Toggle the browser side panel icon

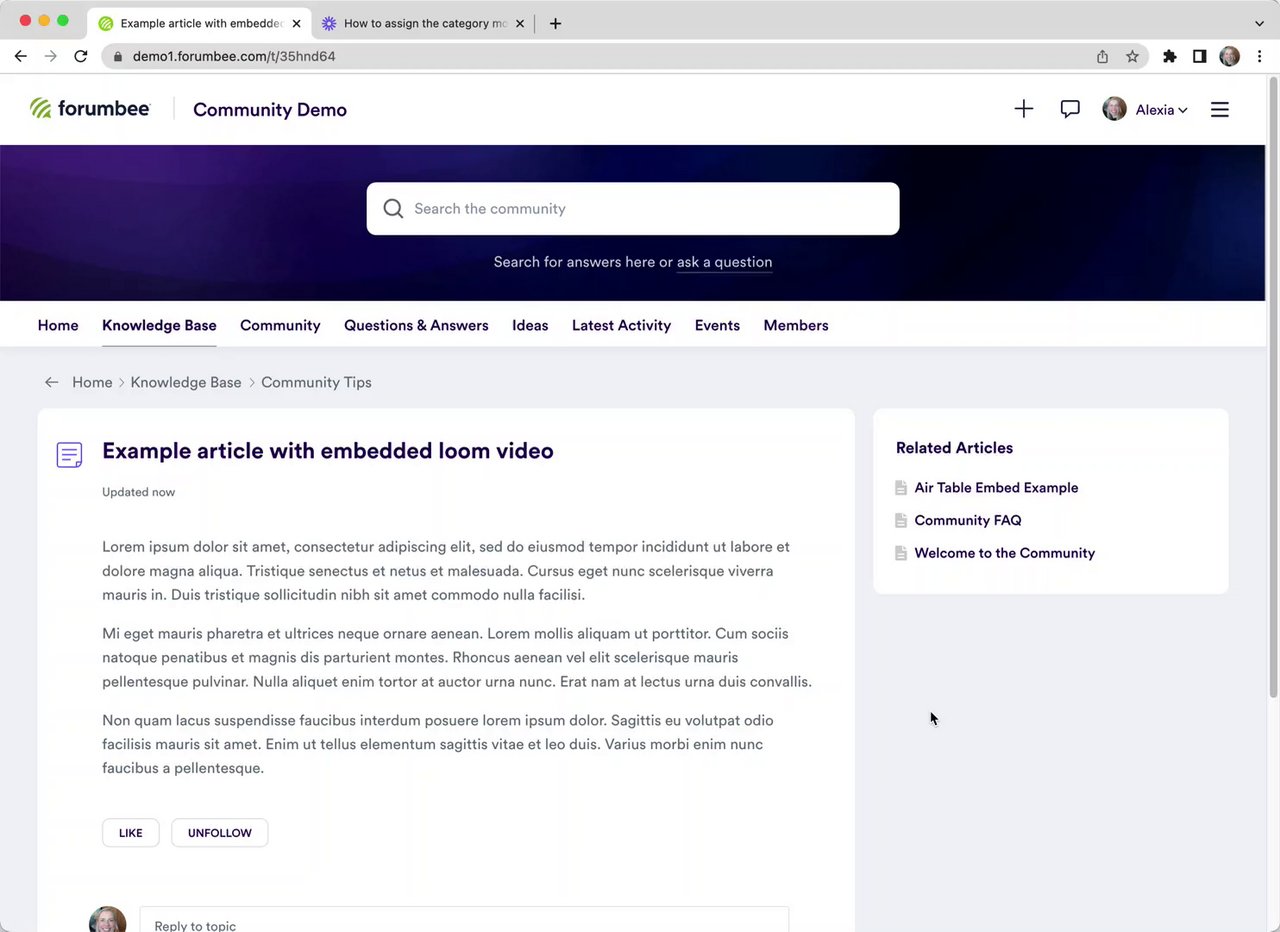[1199, 56]
